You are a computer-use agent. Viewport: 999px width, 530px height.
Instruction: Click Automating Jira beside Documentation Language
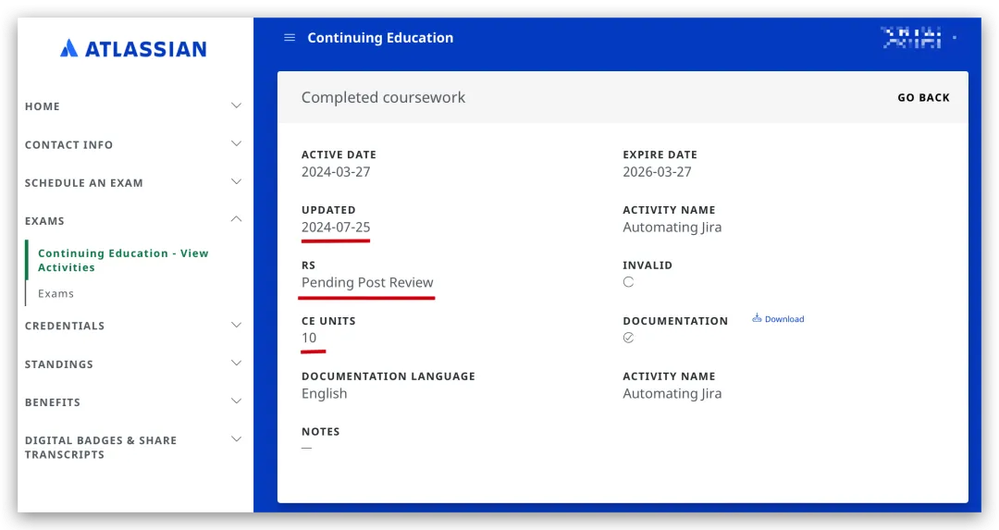point(672,394)
